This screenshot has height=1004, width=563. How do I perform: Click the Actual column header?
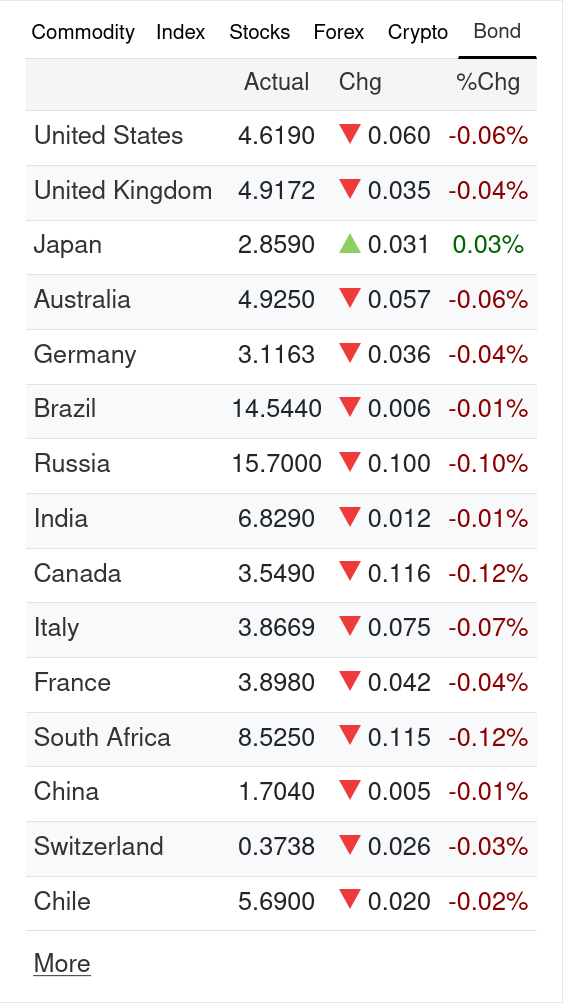277,82
